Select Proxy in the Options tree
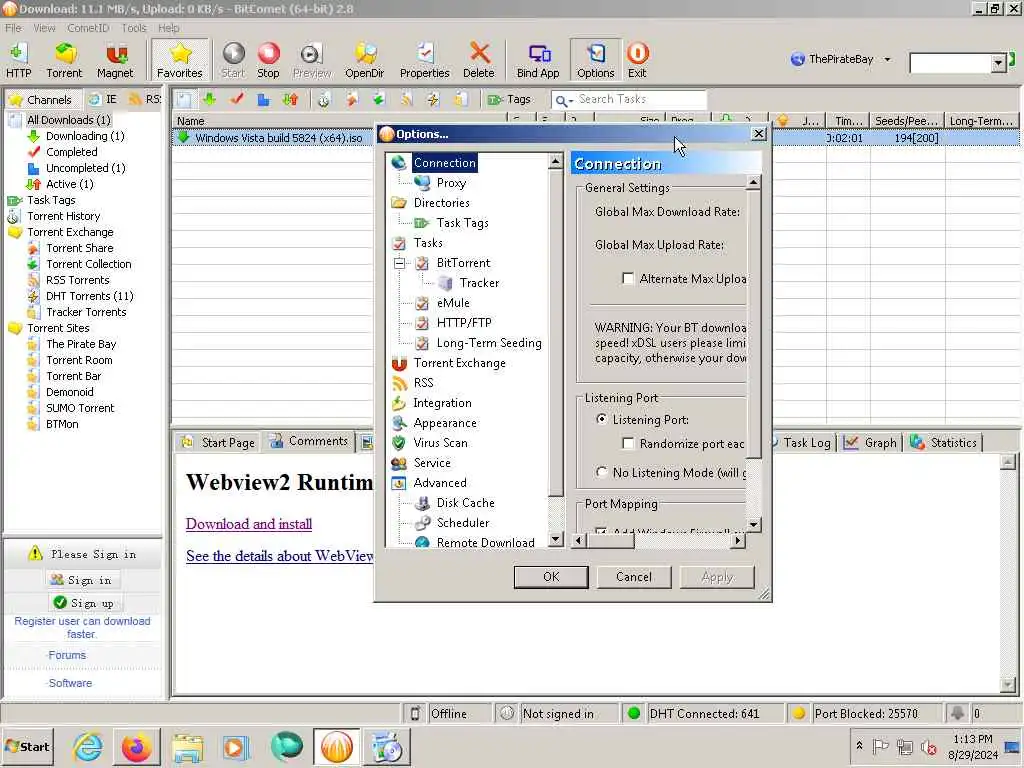 451,183
